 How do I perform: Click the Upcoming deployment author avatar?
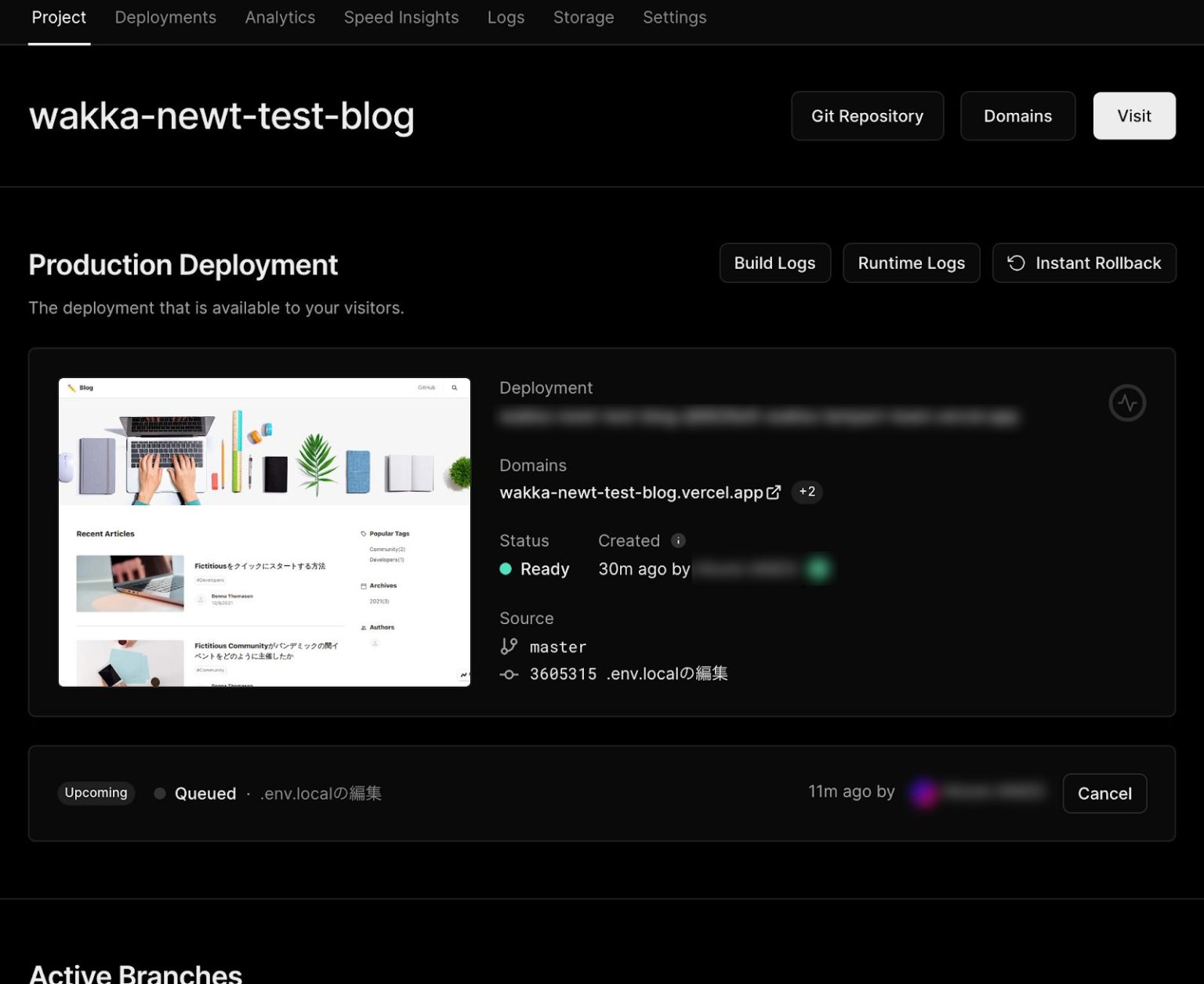pyautogui.click(x=925, y=793)
